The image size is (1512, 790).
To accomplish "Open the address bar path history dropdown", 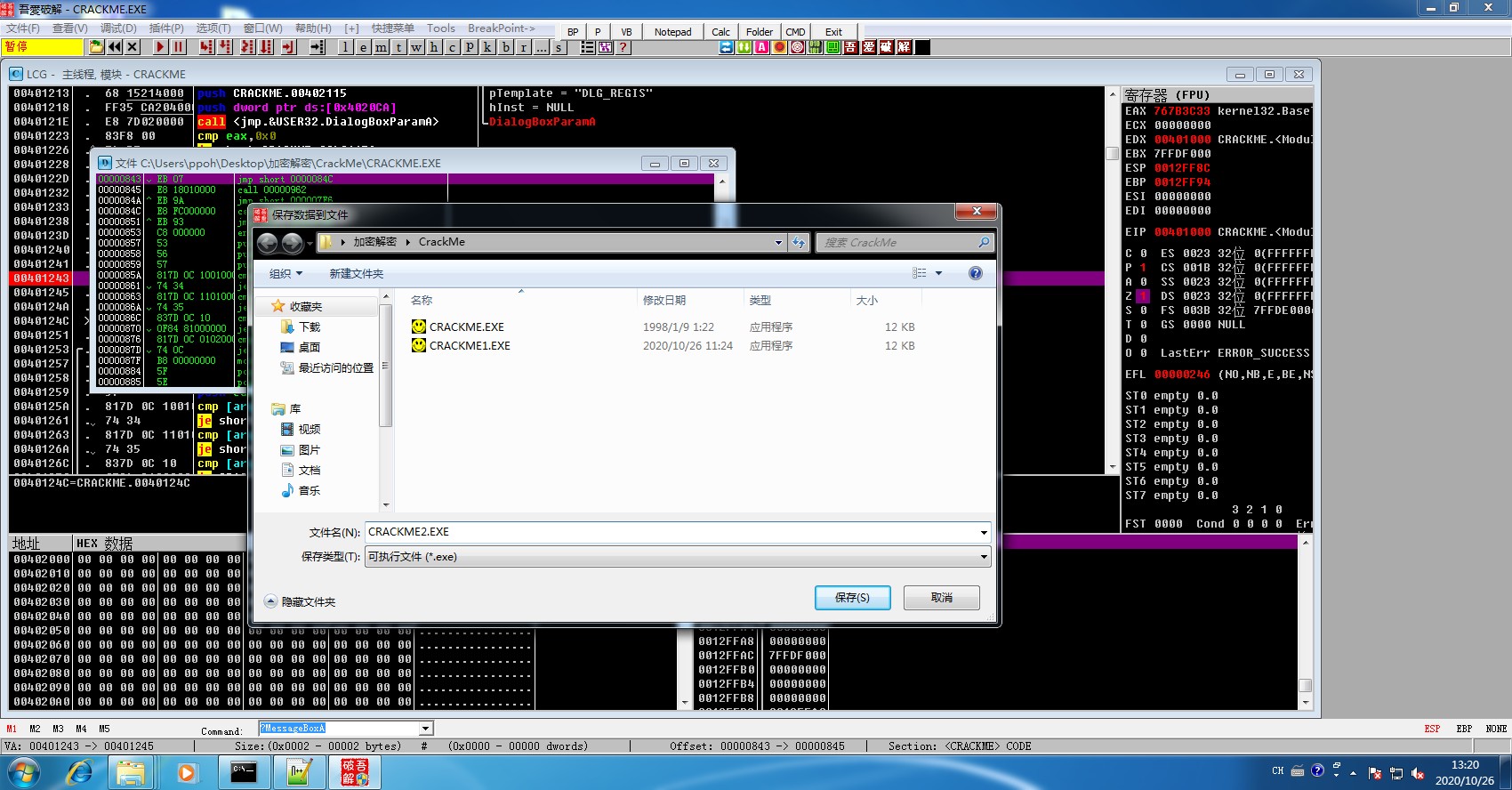I will pos(778,242).
